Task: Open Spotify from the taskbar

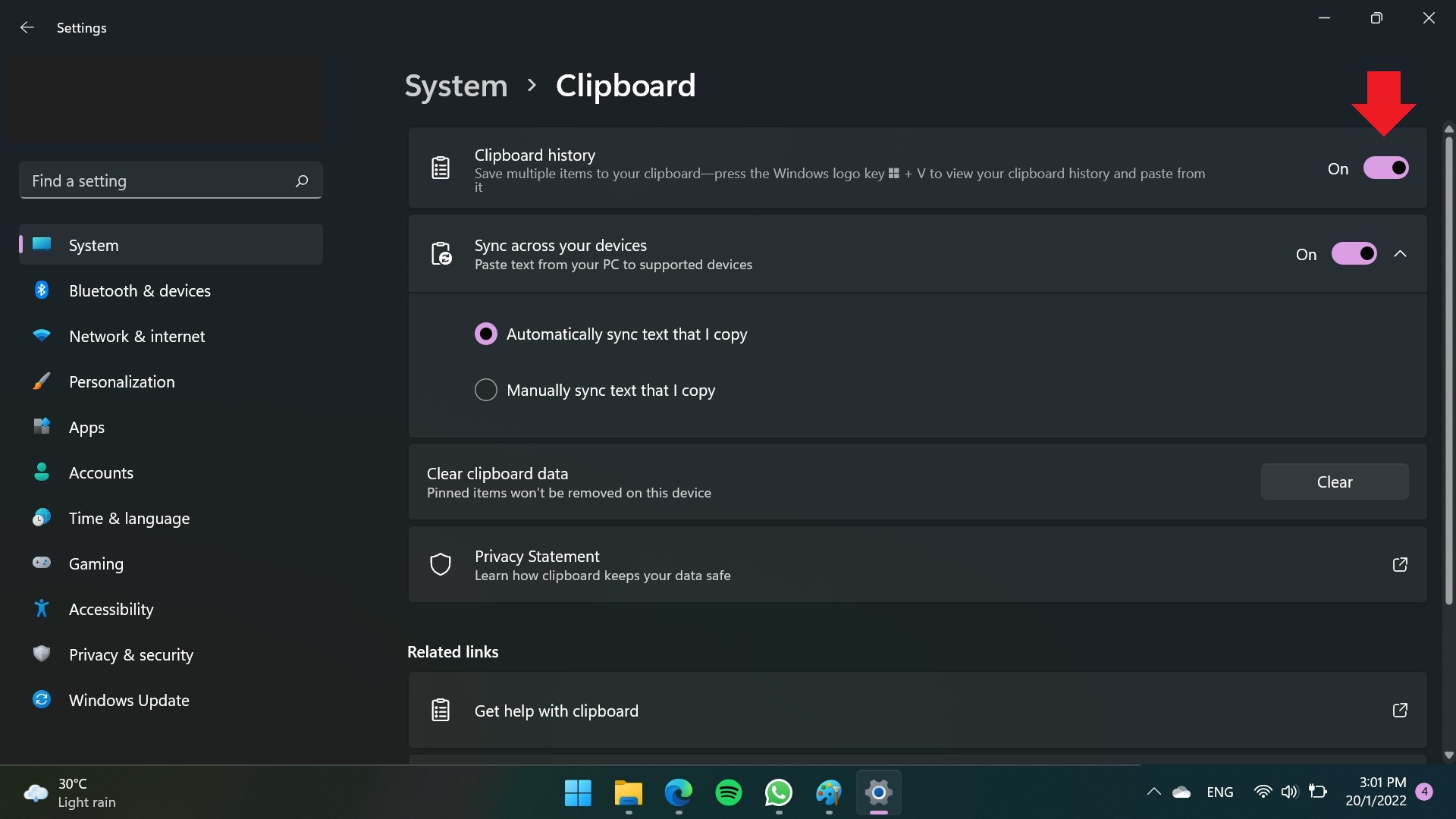Action: coord(728,792)
